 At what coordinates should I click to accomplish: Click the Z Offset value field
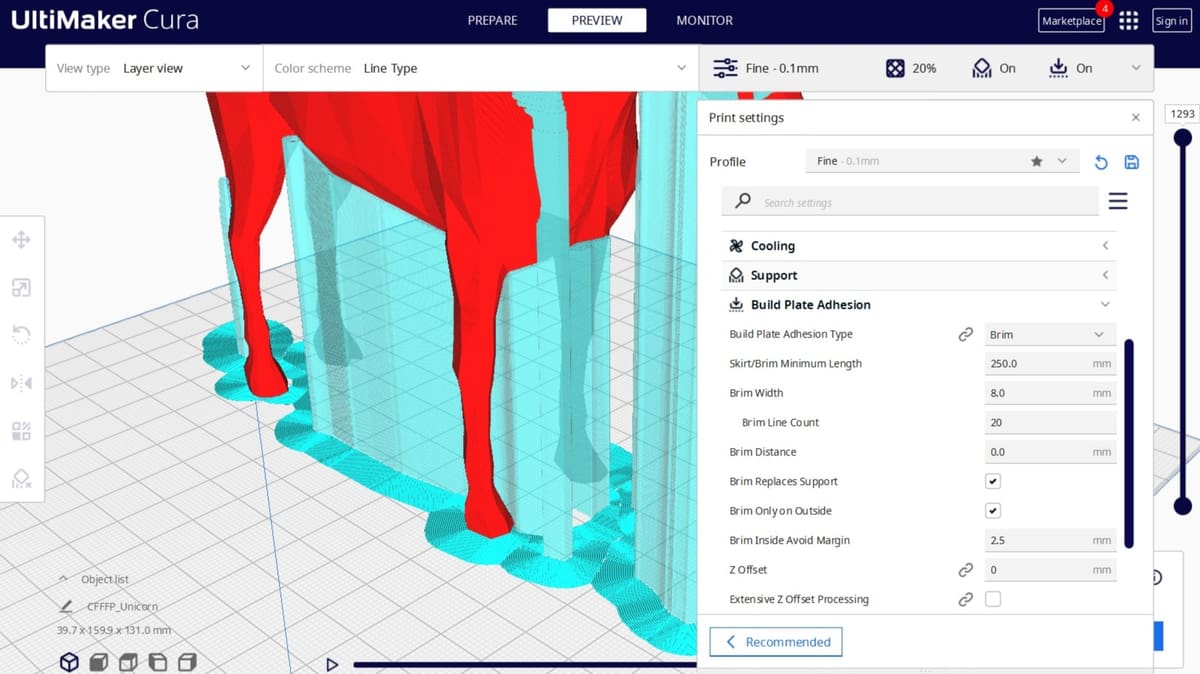1050,570
